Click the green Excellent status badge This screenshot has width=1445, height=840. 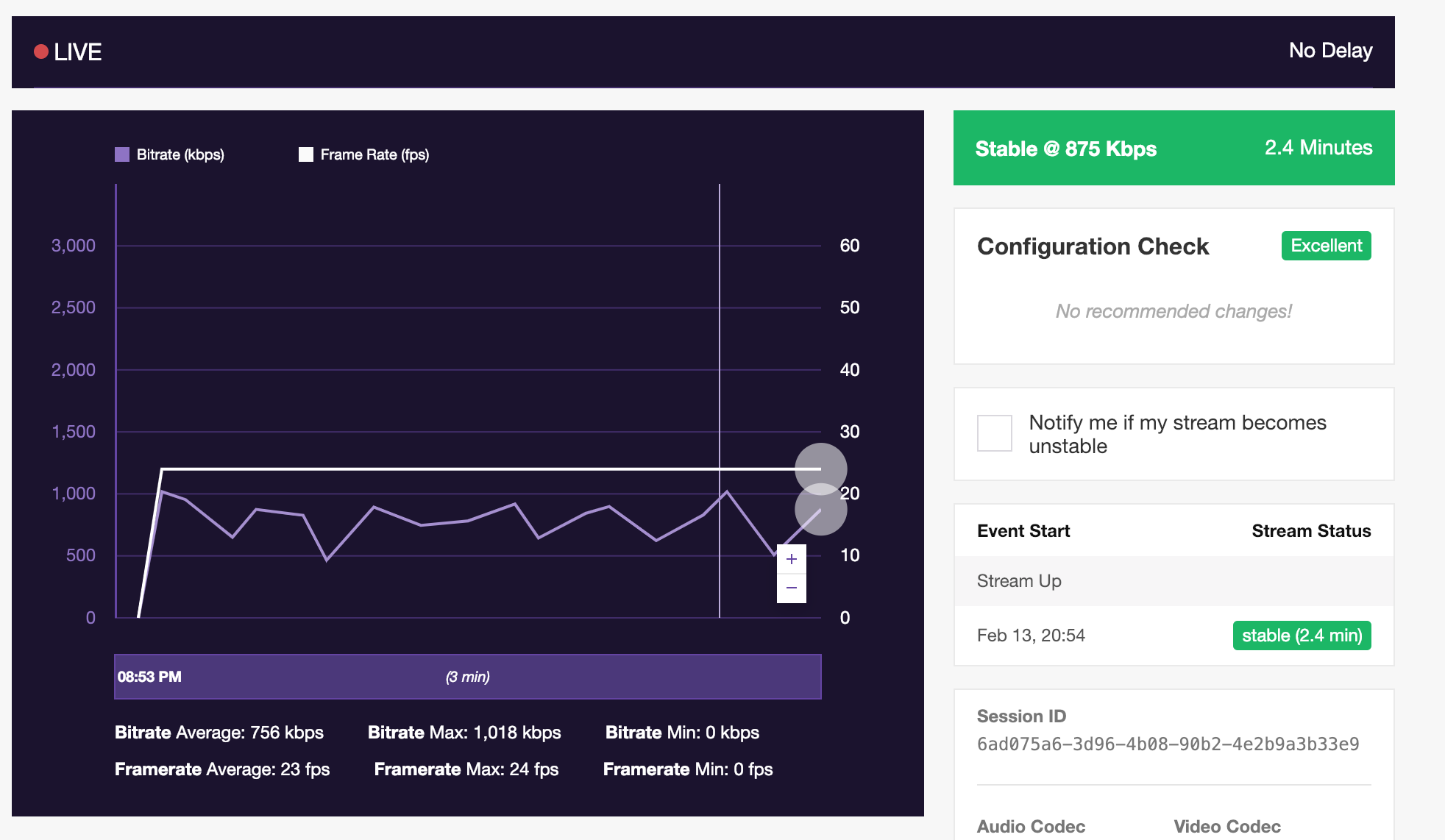(x=1325, y=245)
